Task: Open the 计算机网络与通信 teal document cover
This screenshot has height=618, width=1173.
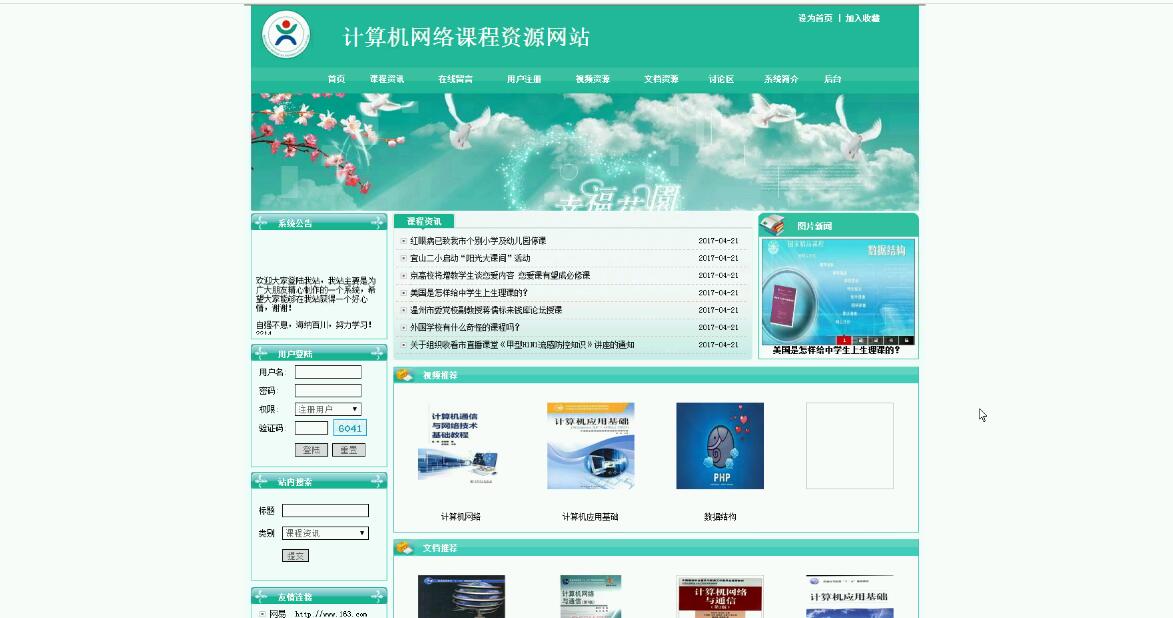Action: click(590, 597)
